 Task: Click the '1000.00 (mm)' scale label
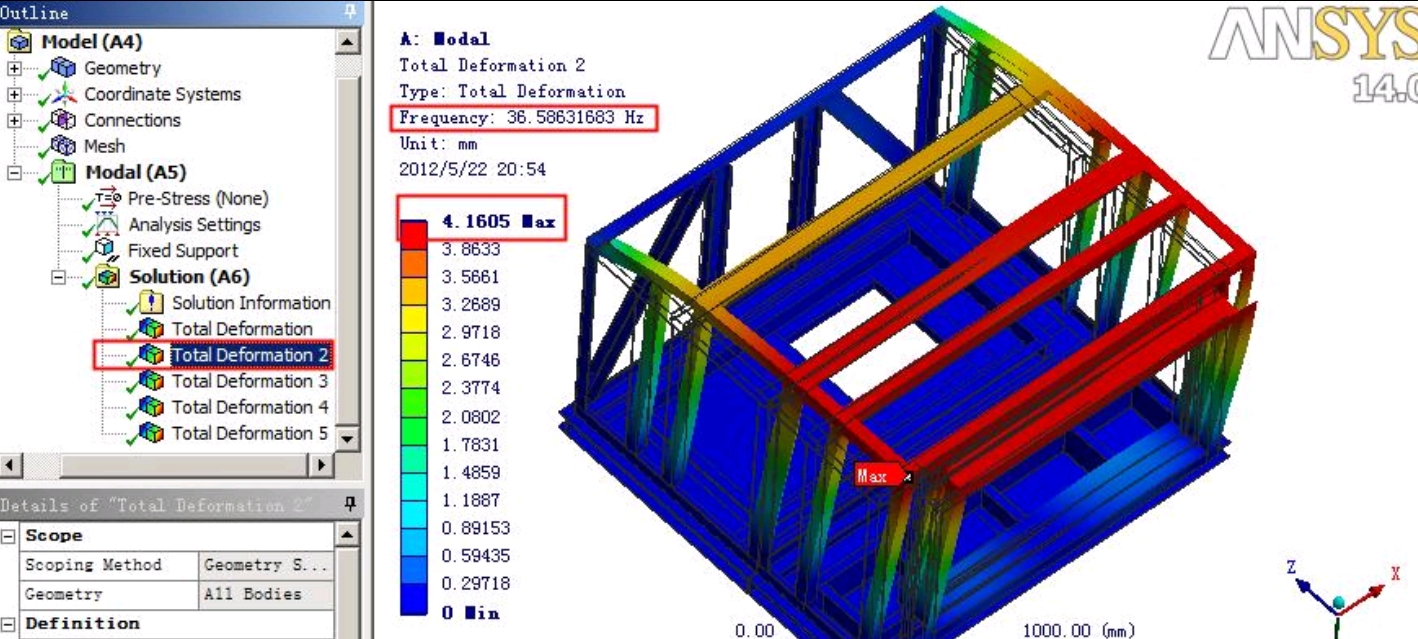click(1078, 630)
